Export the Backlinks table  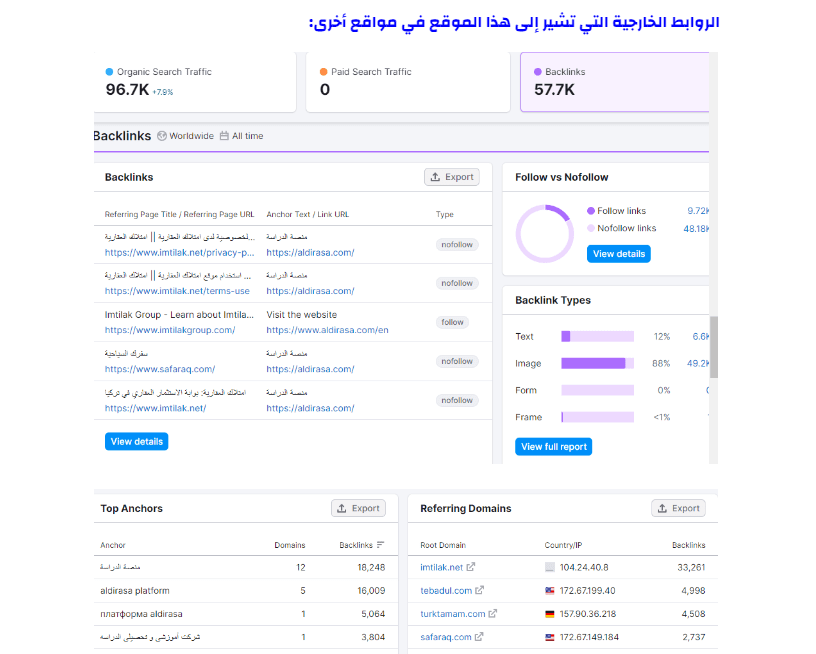click(x=452, y=177)
